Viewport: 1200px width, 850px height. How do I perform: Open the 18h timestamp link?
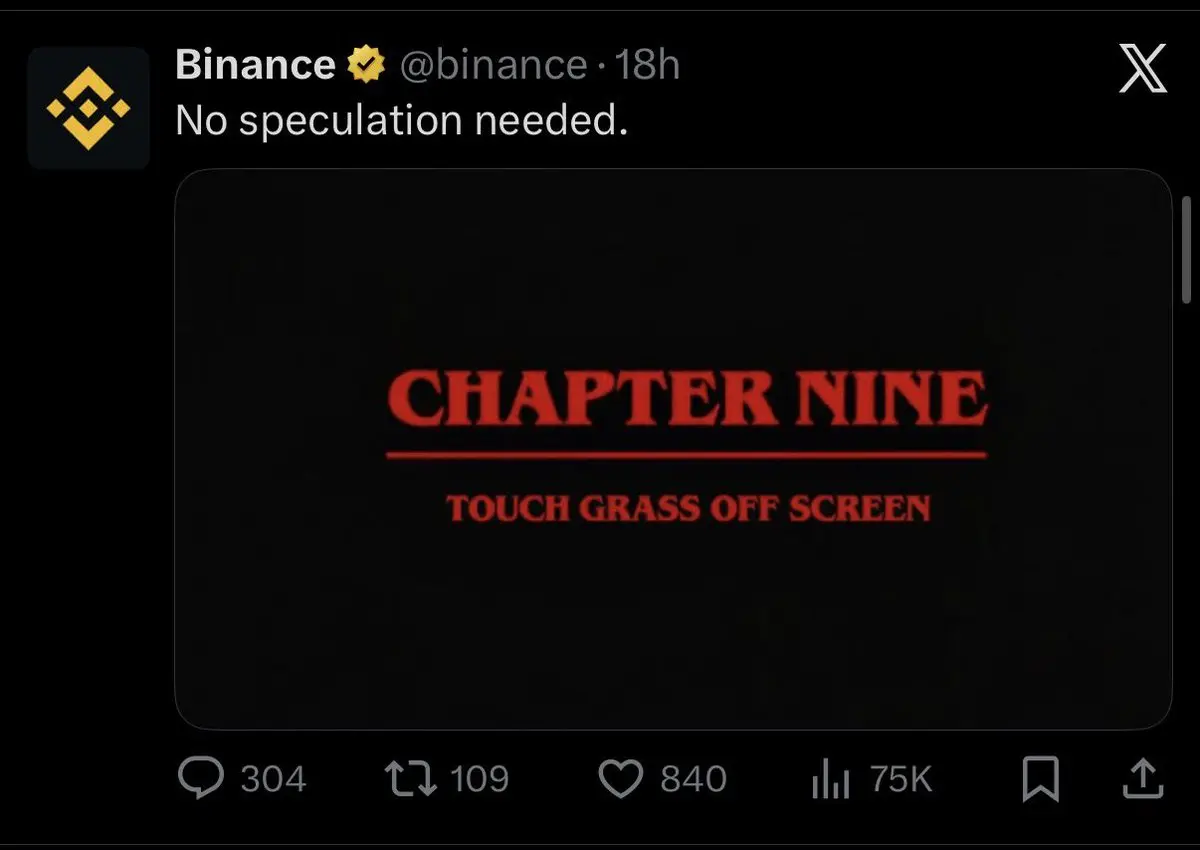[647, 66]
